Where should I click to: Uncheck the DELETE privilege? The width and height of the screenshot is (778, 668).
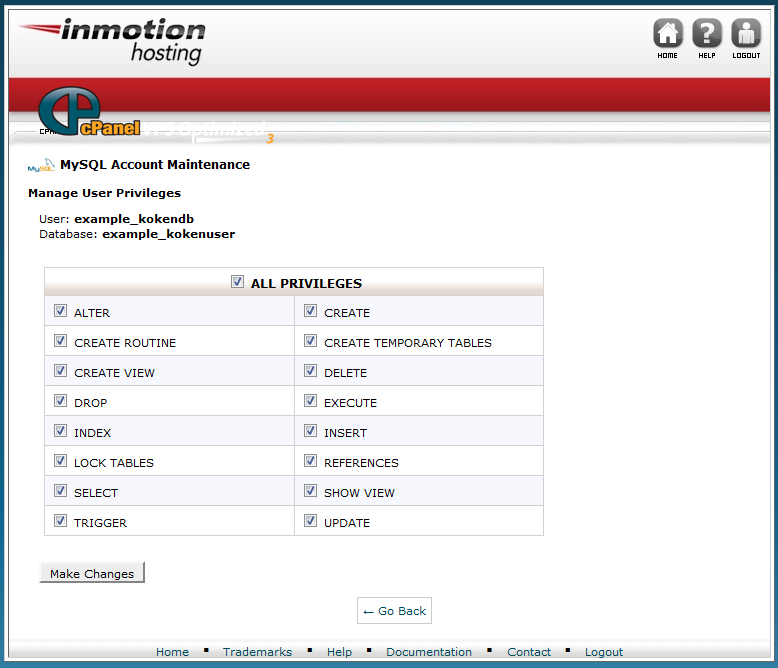click(311, 371)
